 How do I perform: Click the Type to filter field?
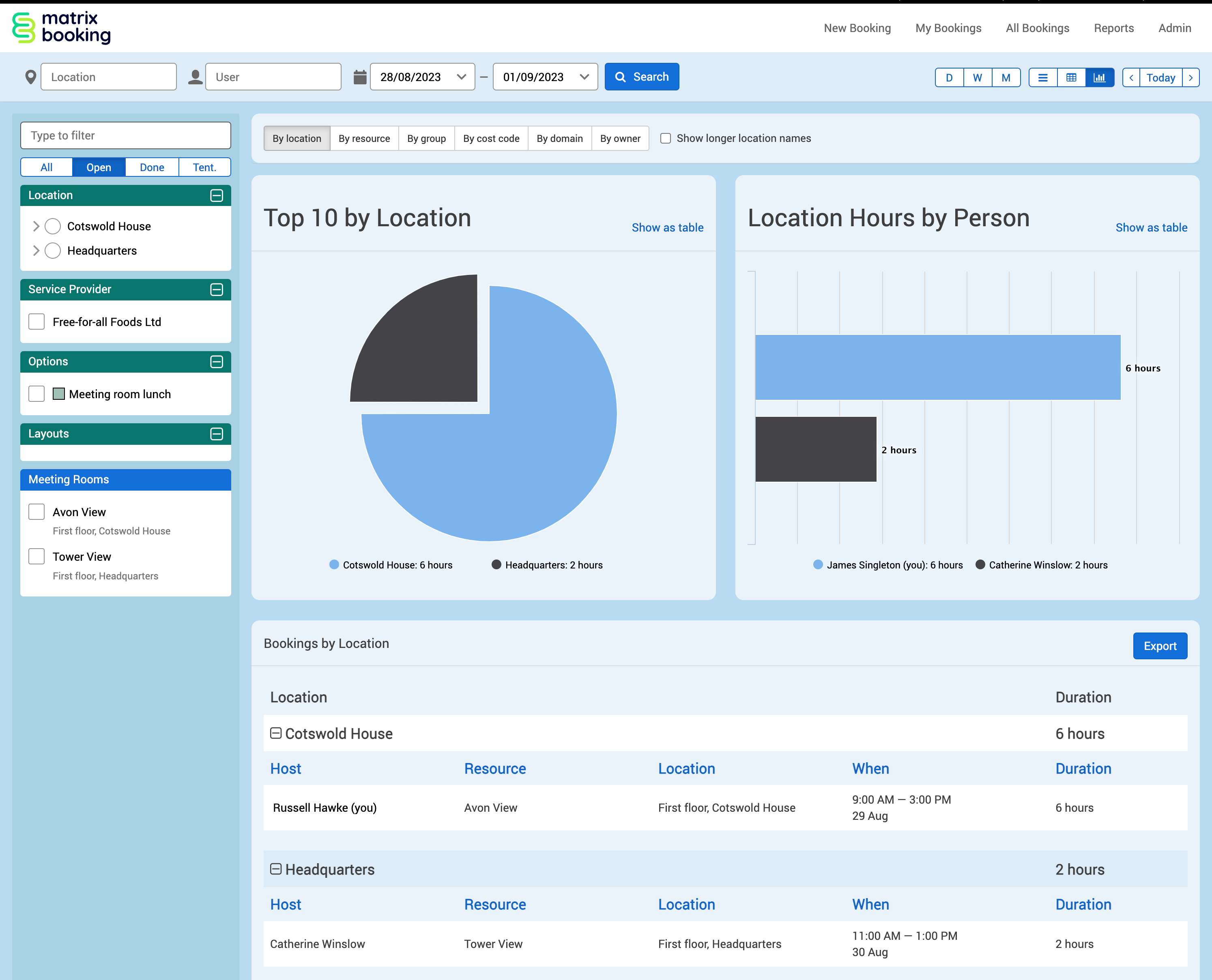pos(125,135)
